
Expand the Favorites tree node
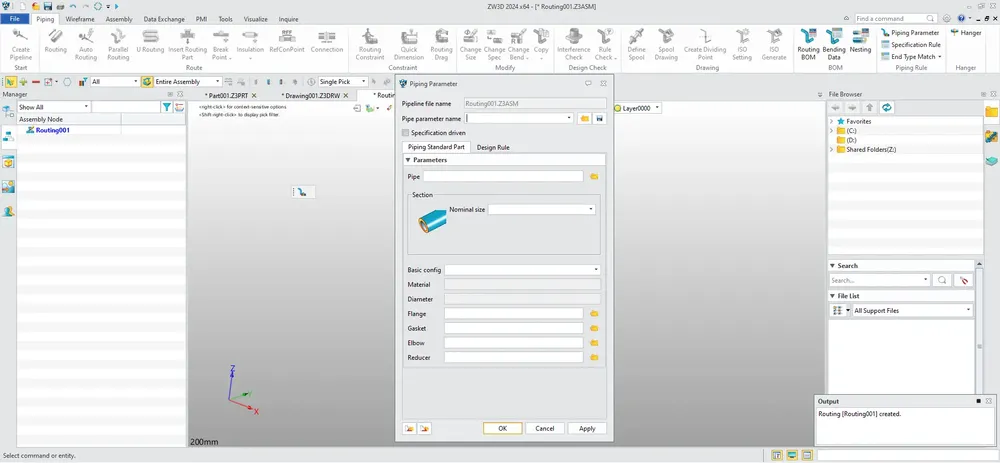832,121
